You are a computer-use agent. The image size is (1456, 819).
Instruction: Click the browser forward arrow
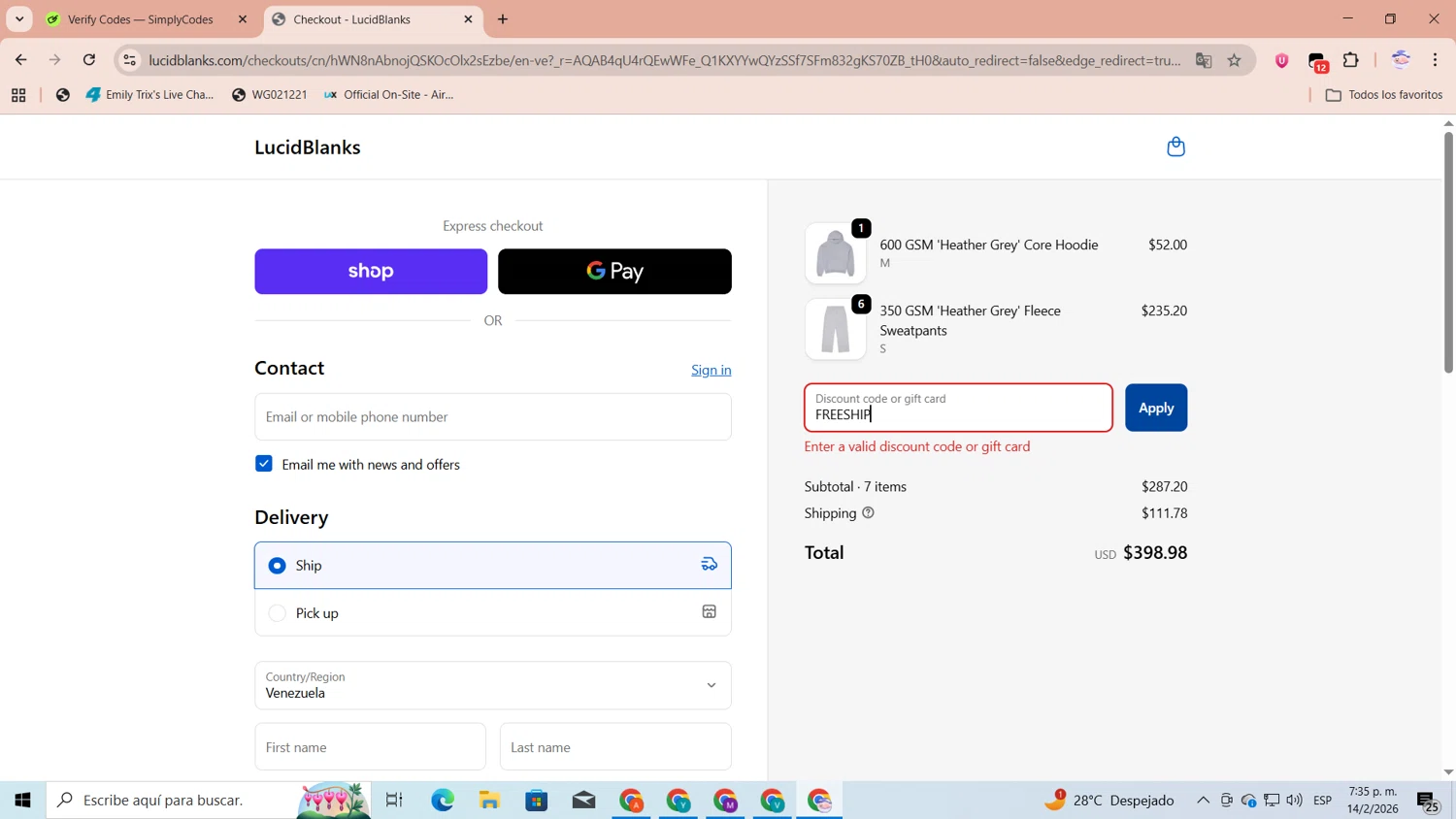[x=54, y=60]
